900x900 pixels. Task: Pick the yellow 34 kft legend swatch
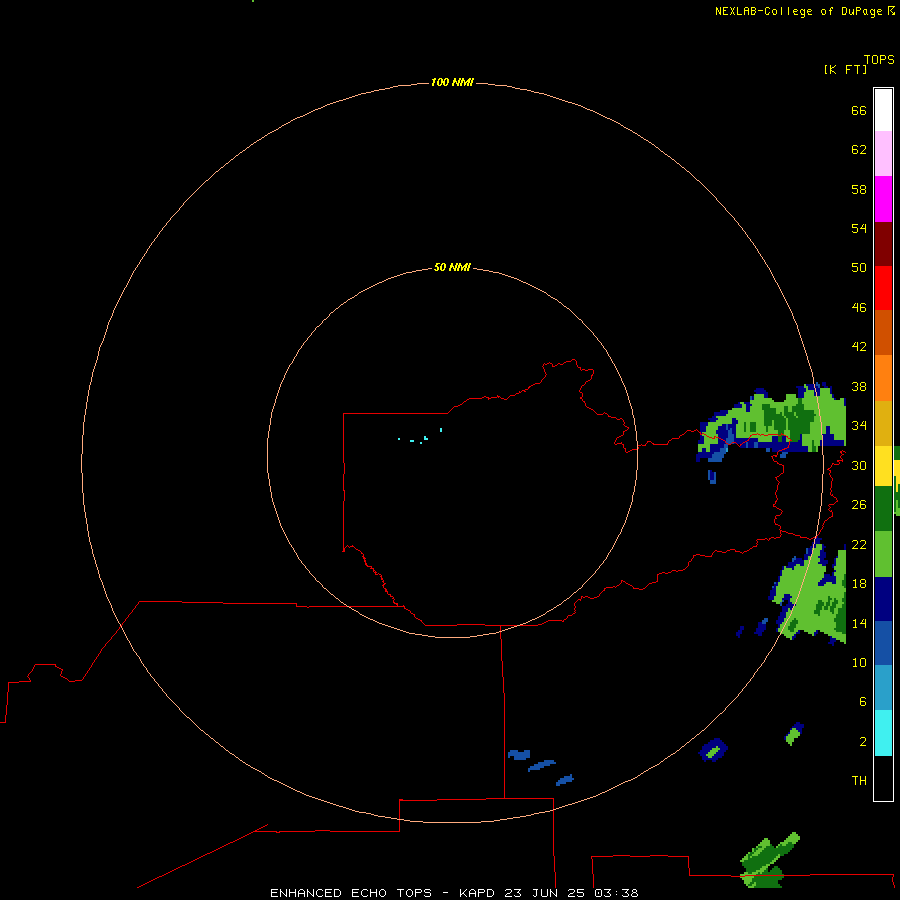(883, 466)
